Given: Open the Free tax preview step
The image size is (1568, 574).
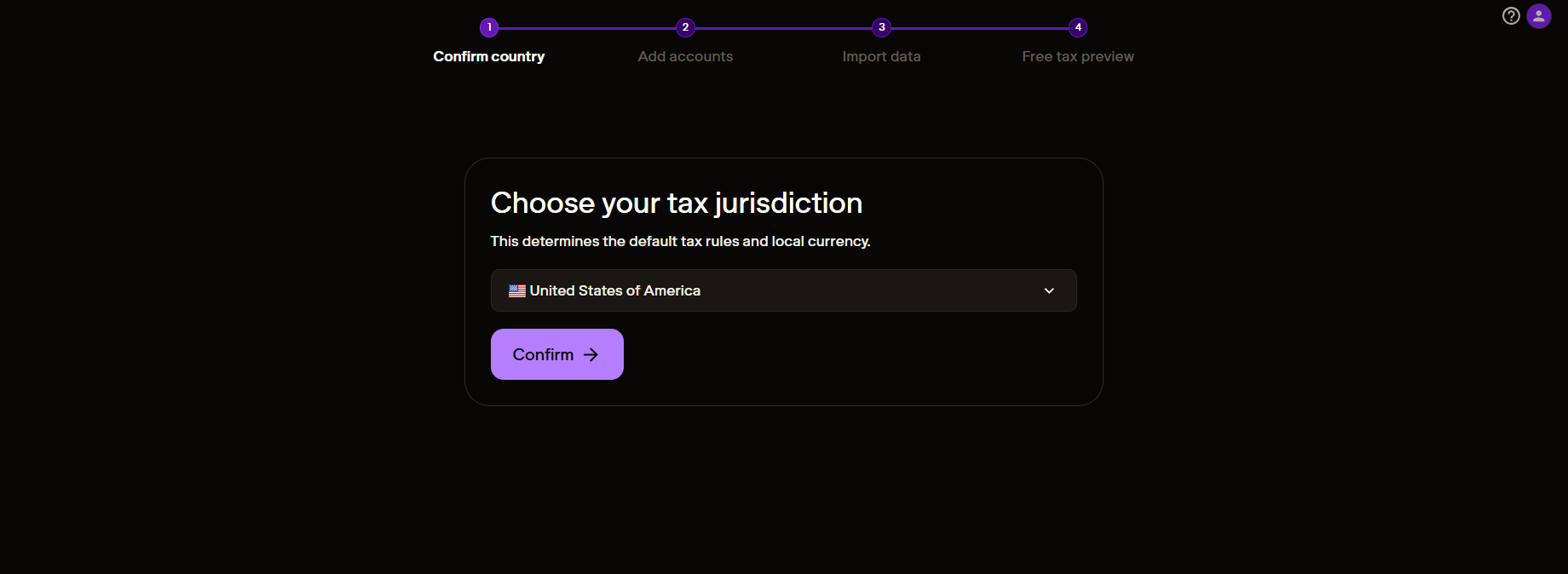Looking at the screenshot, I should pos(1077,56).
